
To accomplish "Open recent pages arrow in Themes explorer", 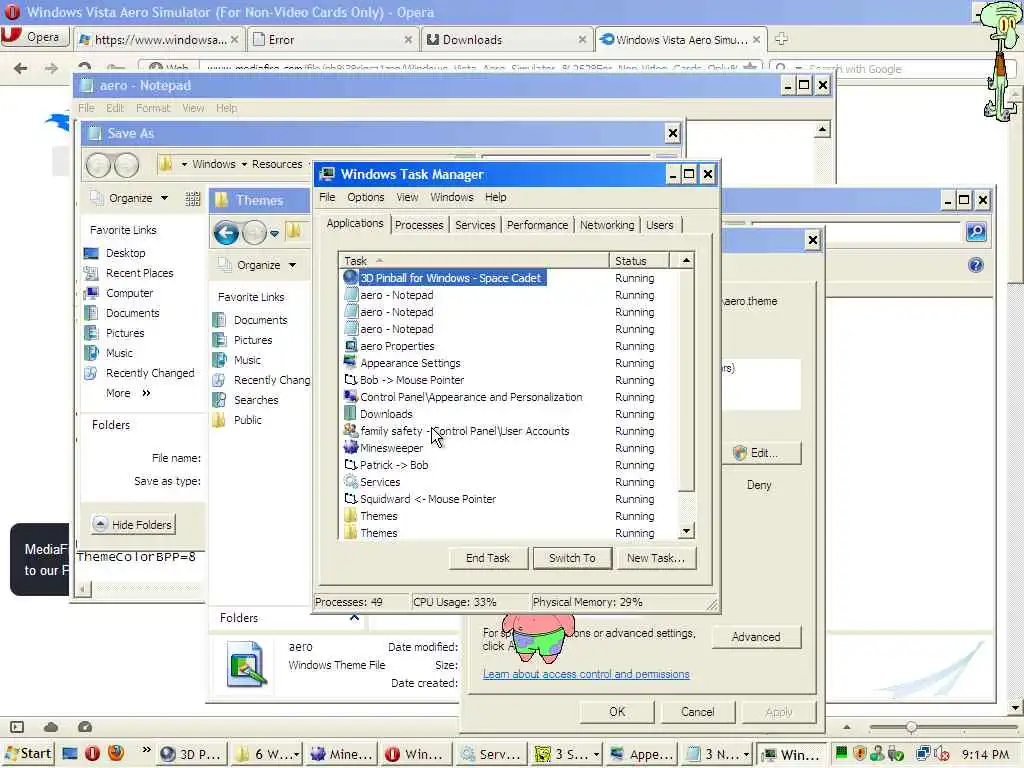I will click(x=274, y=233).
